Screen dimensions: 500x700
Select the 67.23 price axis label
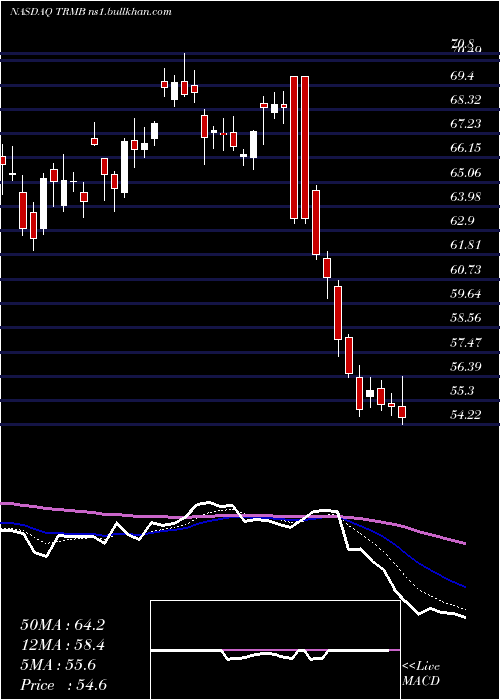[466, 124]
